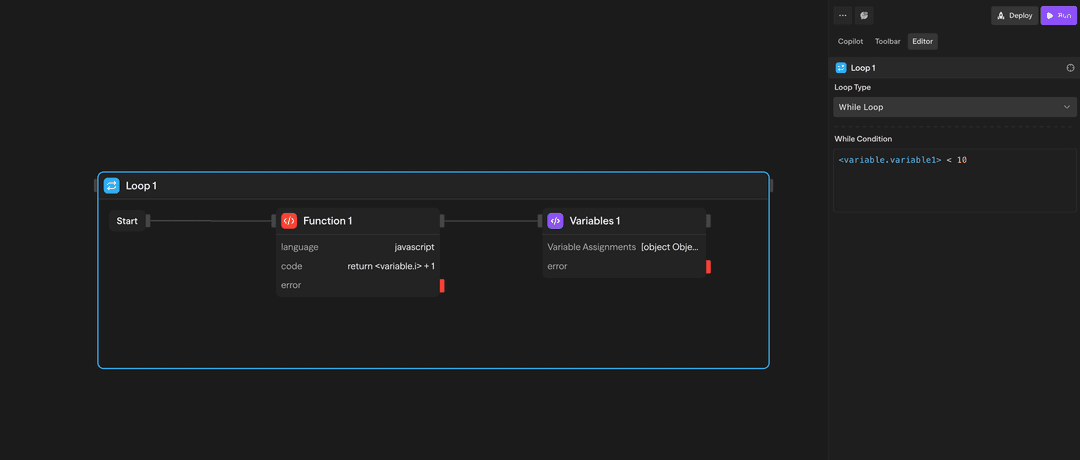The image size is (1080, 460).
Task: Click the red Function 1 code icon
Action: pyautogui.click(x=289, y=221)
